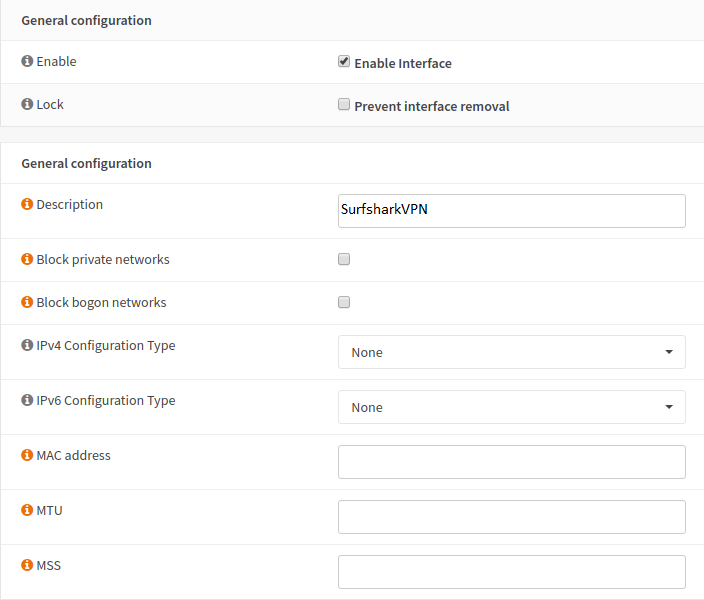
Task: Open help icon next to MTU
Action: (x=27, y=511)
